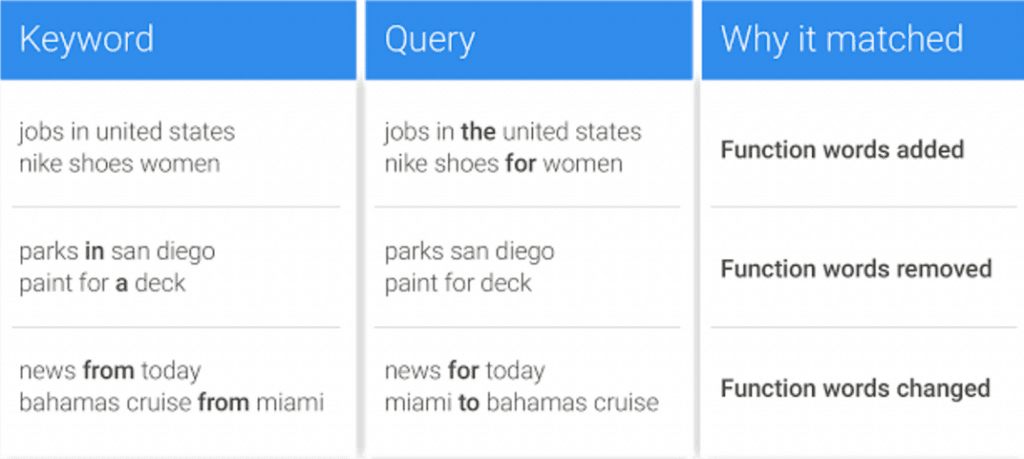
Task: Select keyword 'paint for a deck'
Action: (x=103, y=283)
